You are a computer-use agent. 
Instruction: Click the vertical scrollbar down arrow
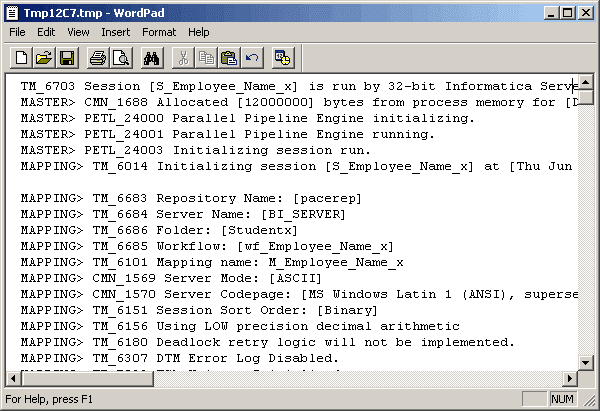click(586, 362)
